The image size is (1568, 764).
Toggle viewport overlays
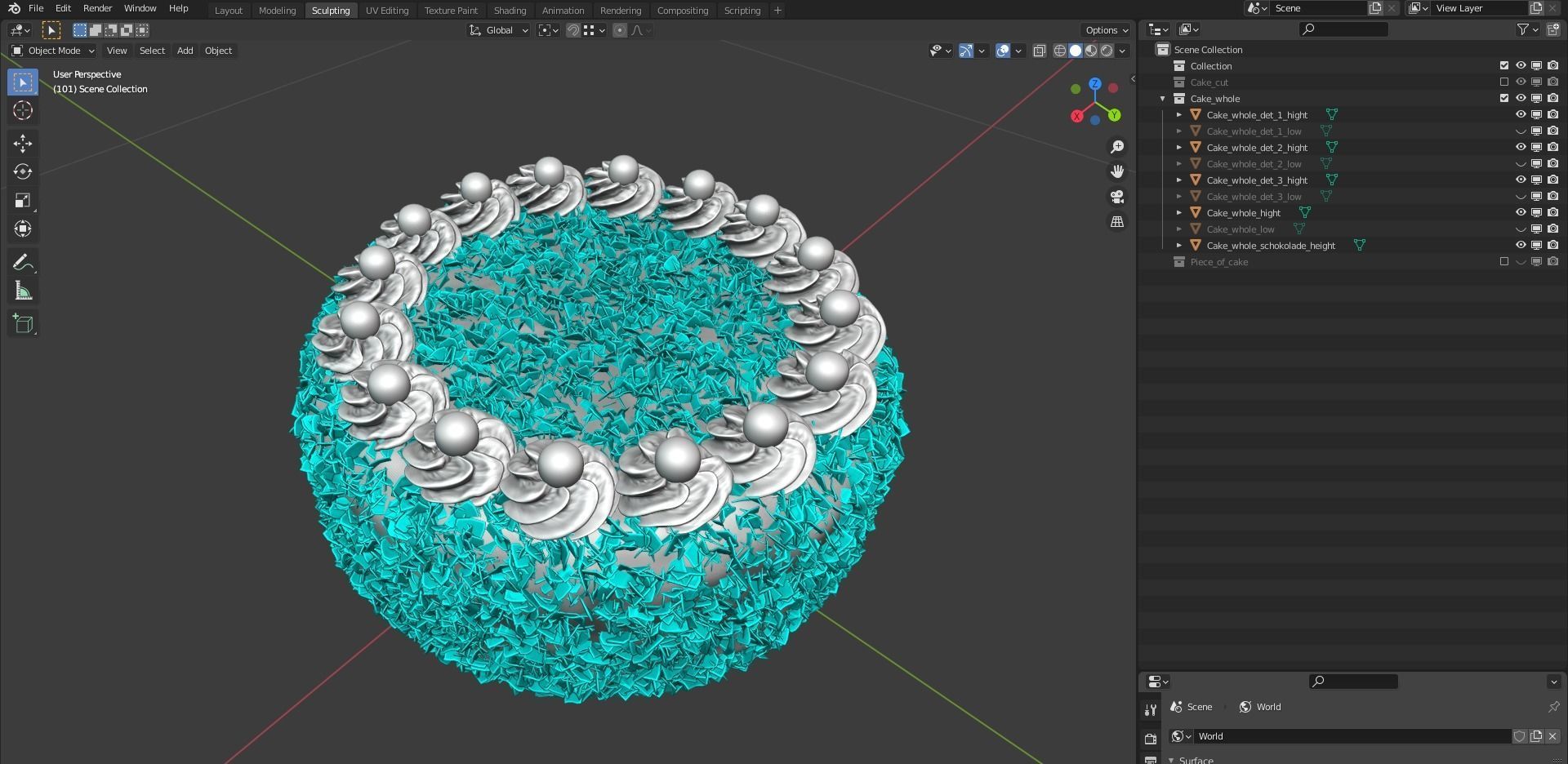(x=1003, y=51)
